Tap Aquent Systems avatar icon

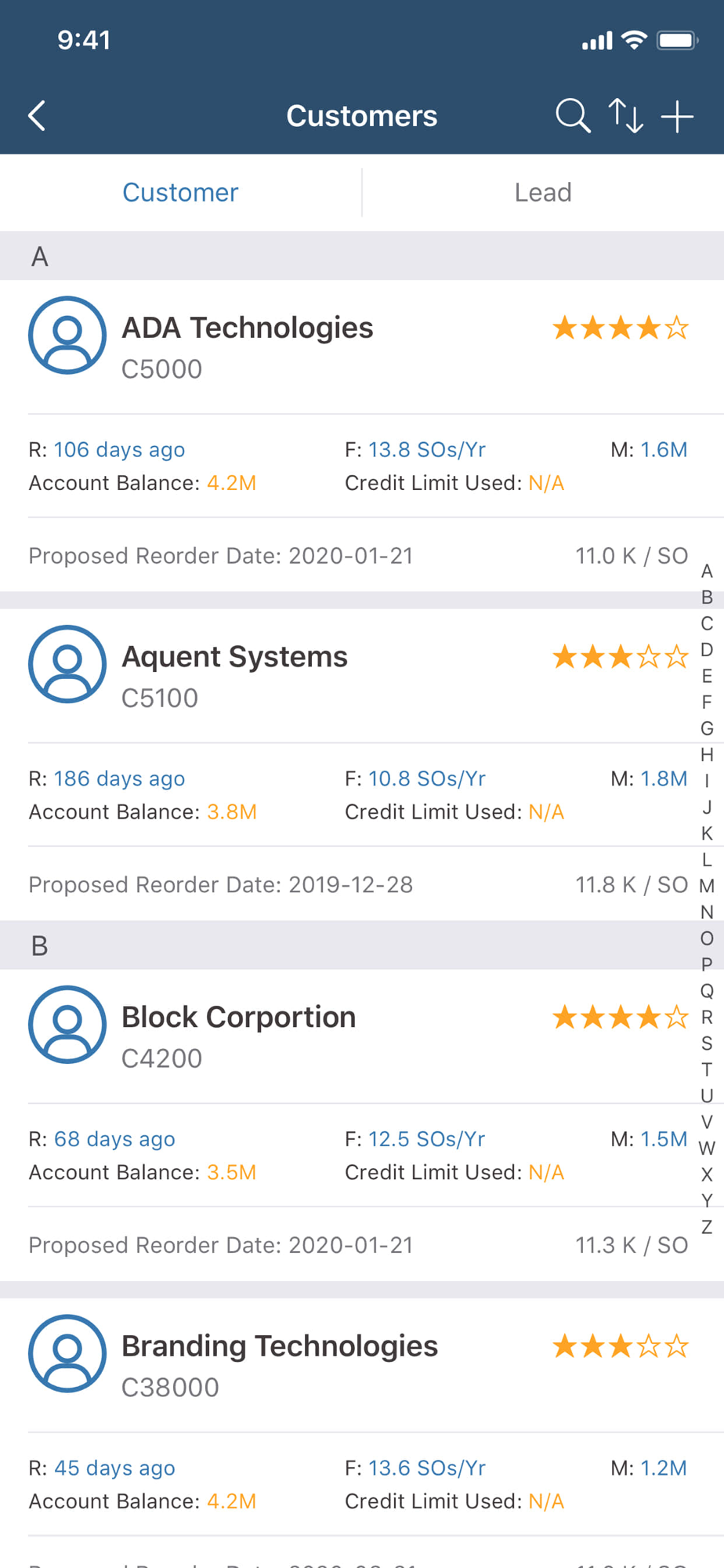tap(67, 664)
